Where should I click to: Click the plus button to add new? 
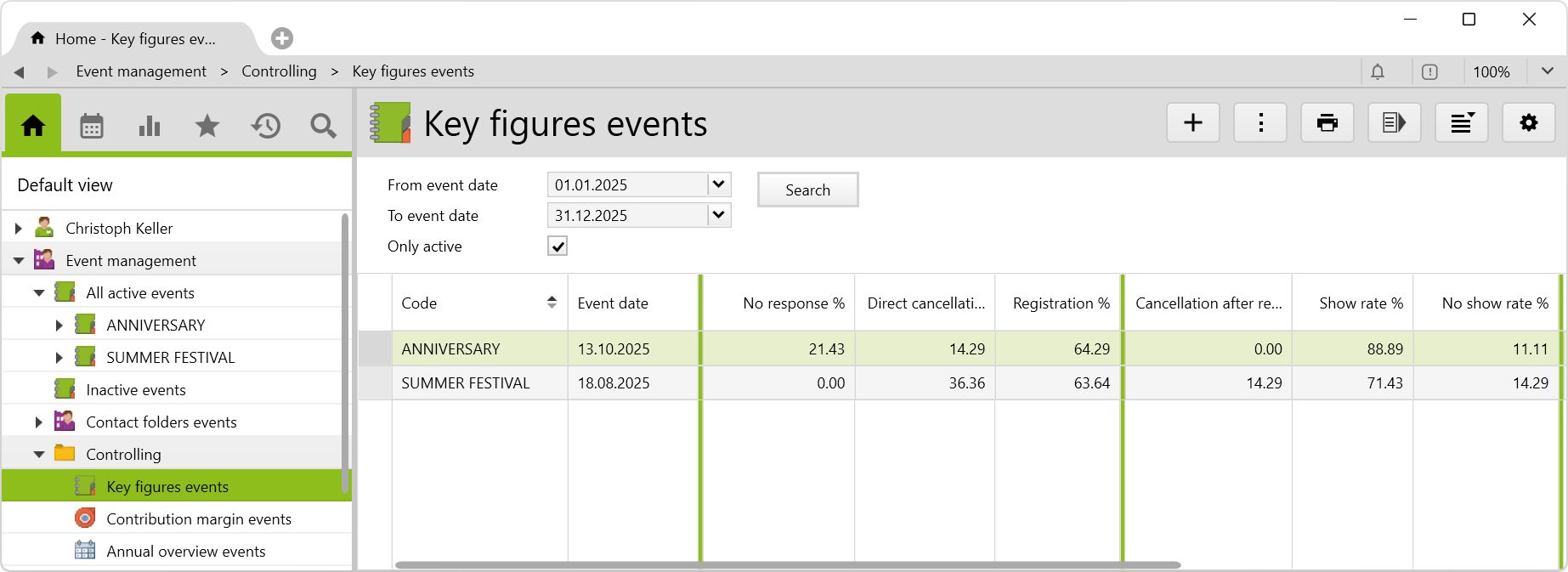click(x=1192, y=123)
